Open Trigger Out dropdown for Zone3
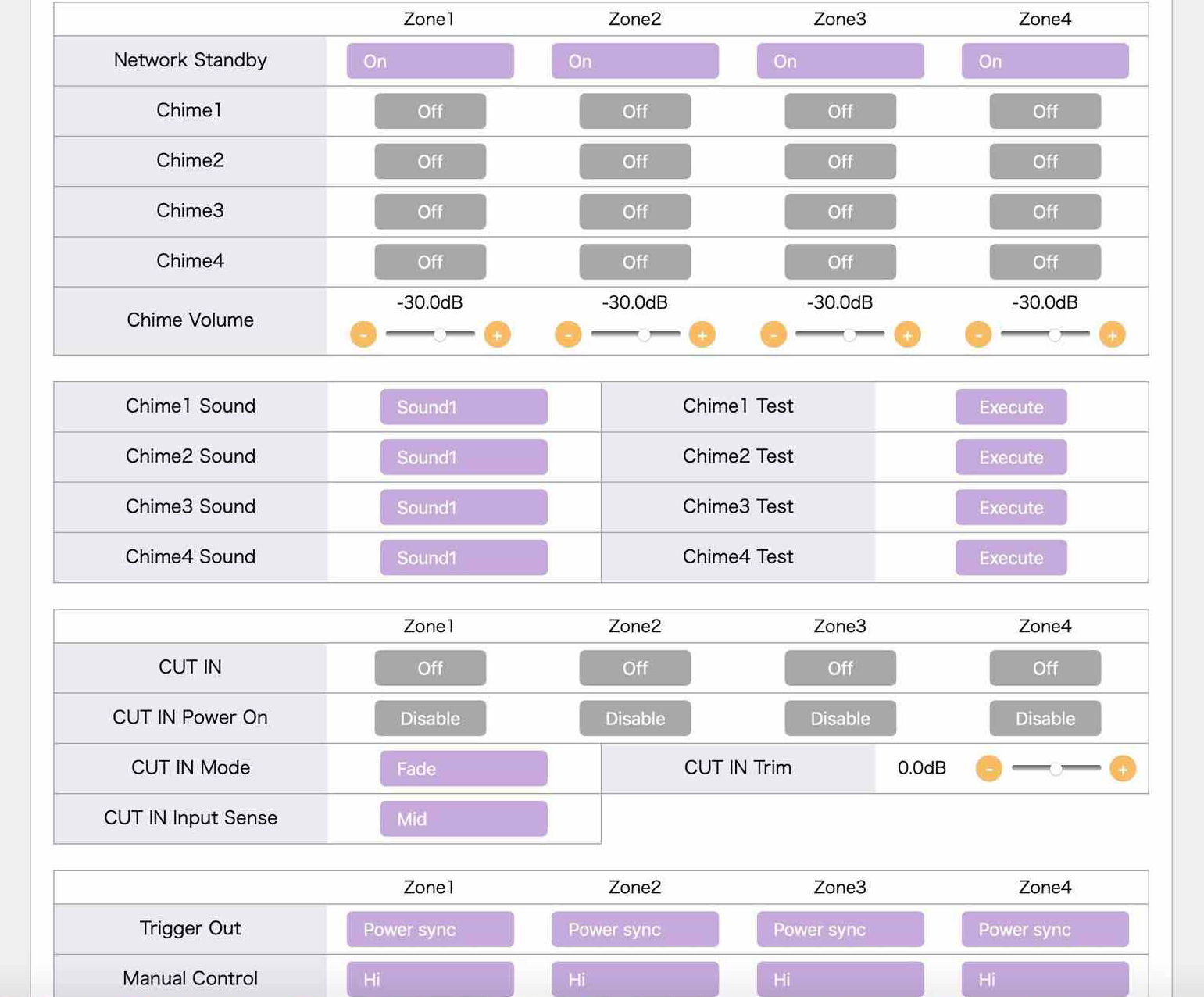The width and height of the screenshot is (1204, 997). 840,929
